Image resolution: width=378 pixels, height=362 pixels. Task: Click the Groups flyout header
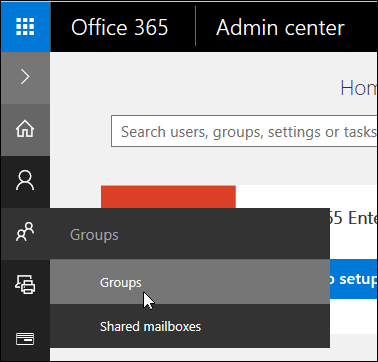tap(190, 234)
